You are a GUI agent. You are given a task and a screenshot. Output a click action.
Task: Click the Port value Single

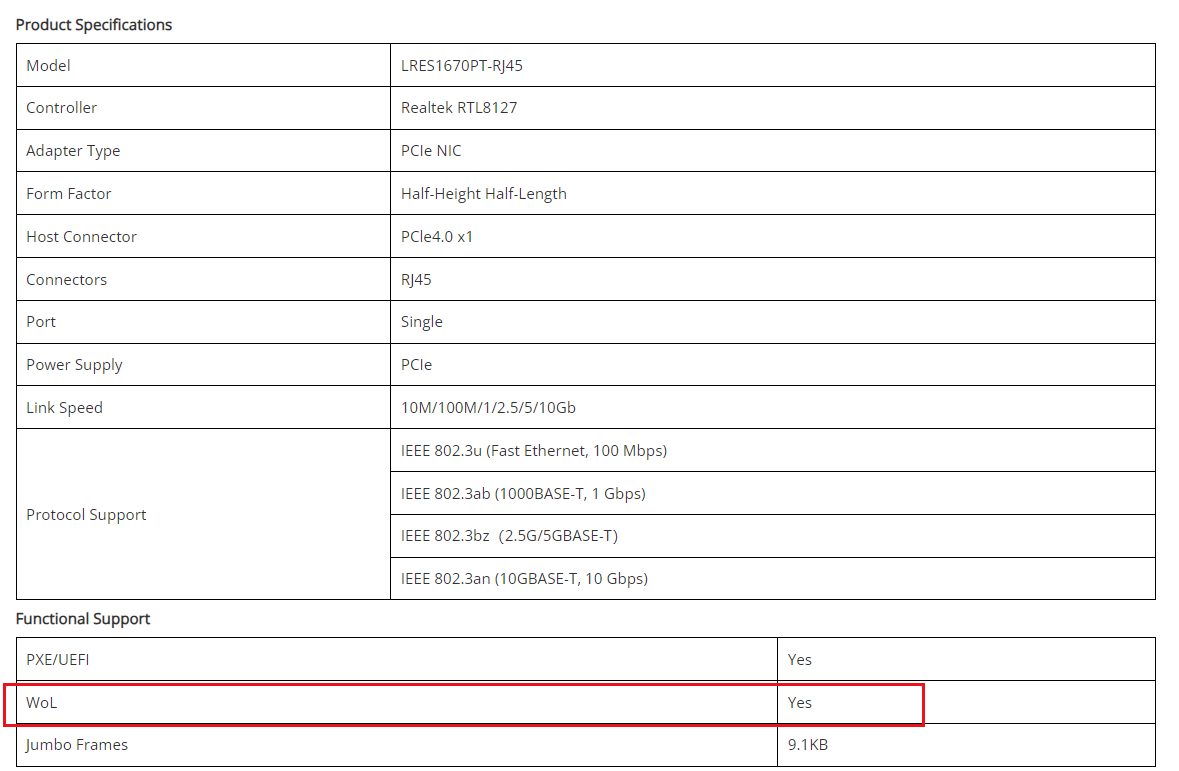pyautogui.click(x=422, y=322)
